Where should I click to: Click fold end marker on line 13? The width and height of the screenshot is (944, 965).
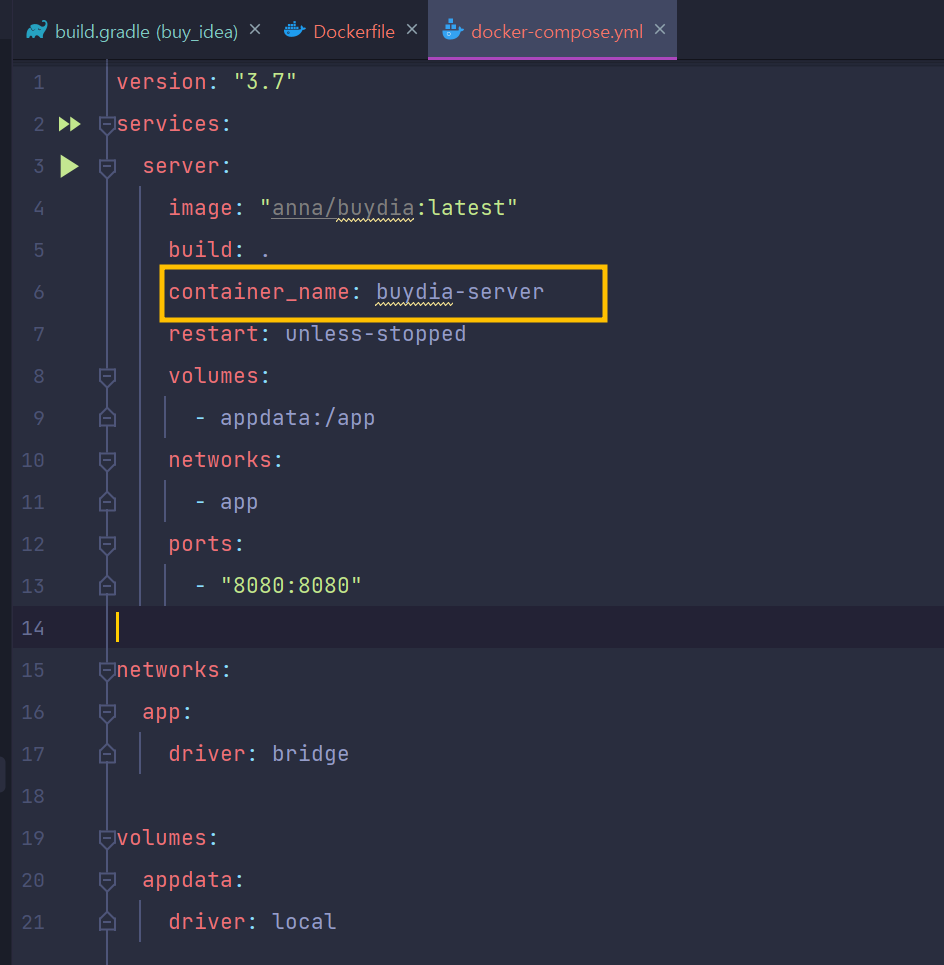point(107,586)
